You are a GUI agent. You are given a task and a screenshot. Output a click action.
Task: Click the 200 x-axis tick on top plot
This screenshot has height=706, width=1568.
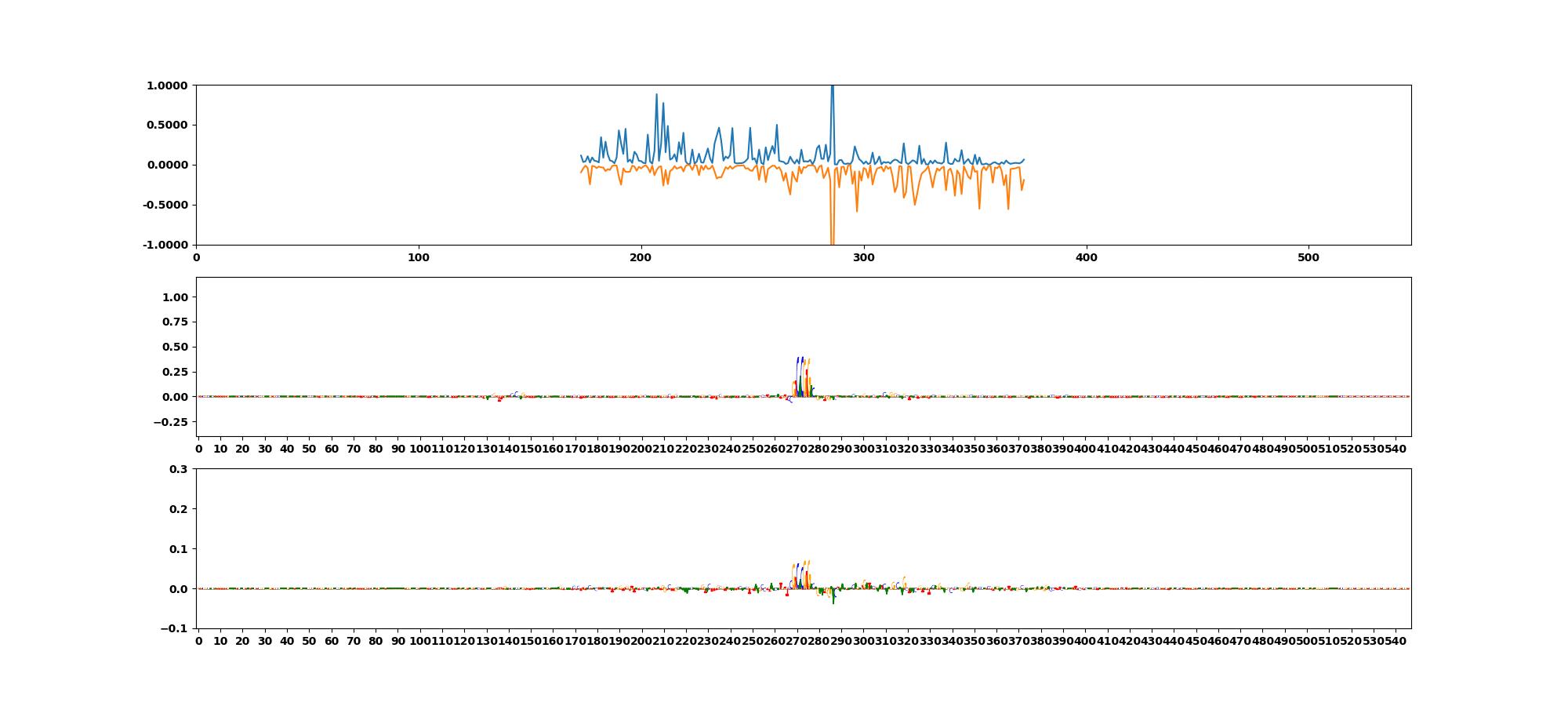(x=641, y=257)
